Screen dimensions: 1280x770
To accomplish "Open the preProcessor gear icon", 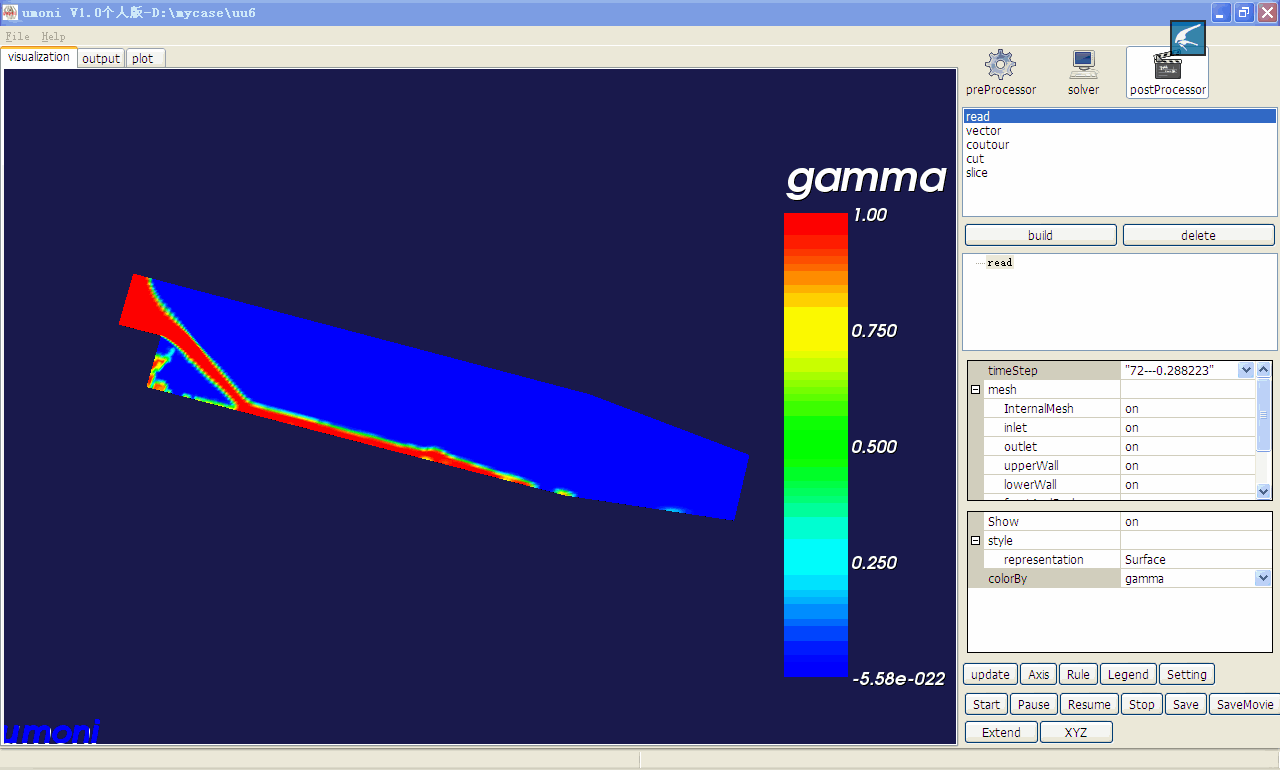I will coord(1000,66).
